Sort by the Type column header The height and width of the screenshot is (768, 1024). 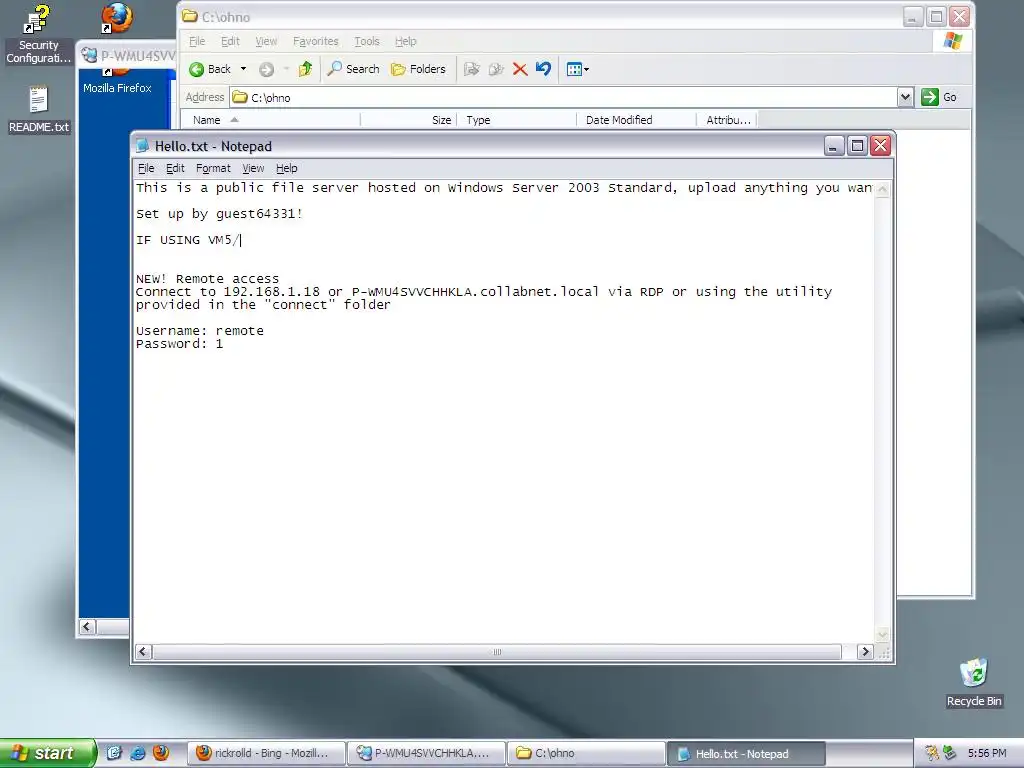pyautogui.click(x=517, y=120)
